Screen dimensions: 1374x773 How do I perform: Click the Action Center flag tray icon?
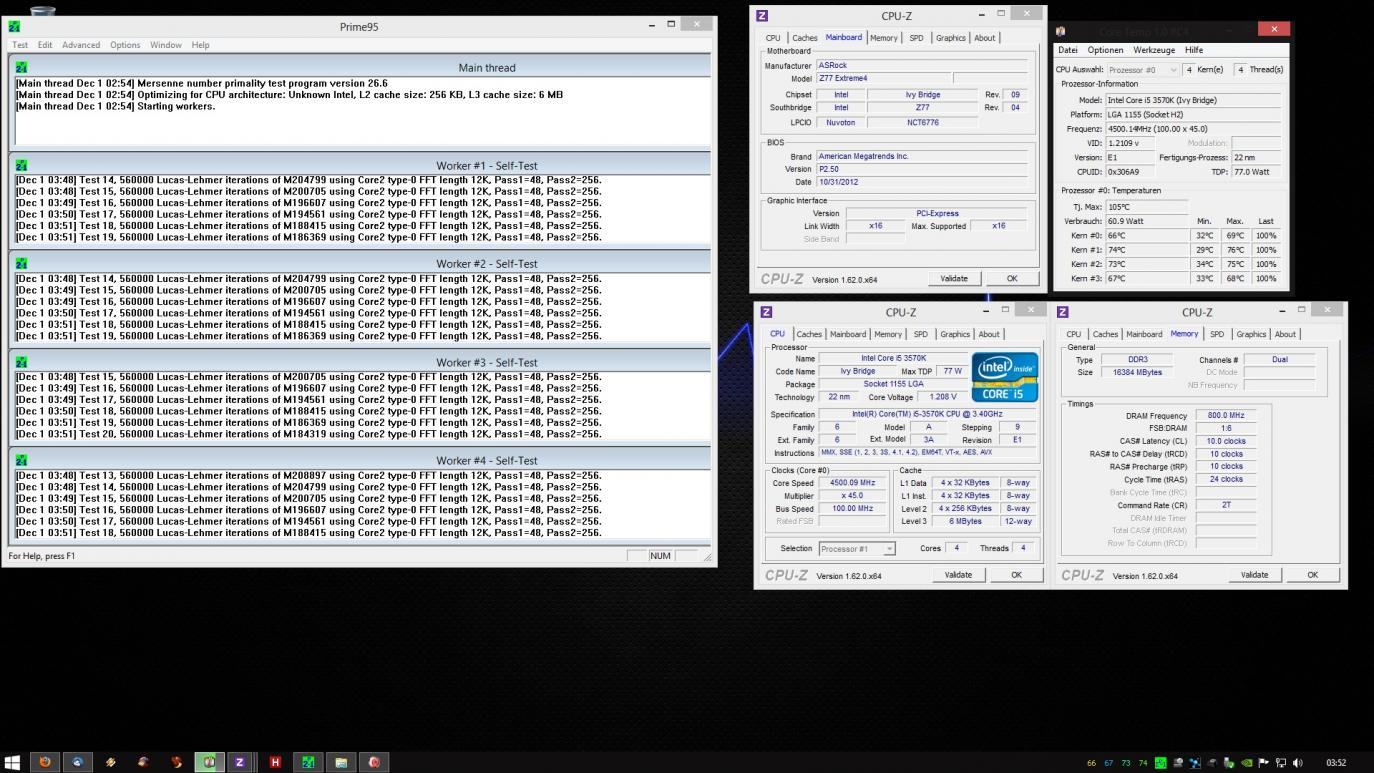1263,763
